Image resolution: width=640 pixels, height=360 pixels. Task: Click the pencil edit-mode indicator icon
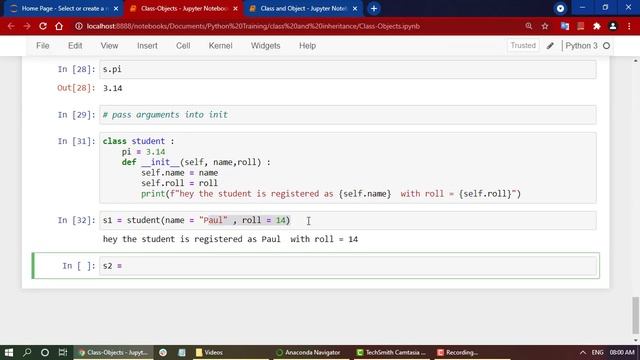point(550,46)
